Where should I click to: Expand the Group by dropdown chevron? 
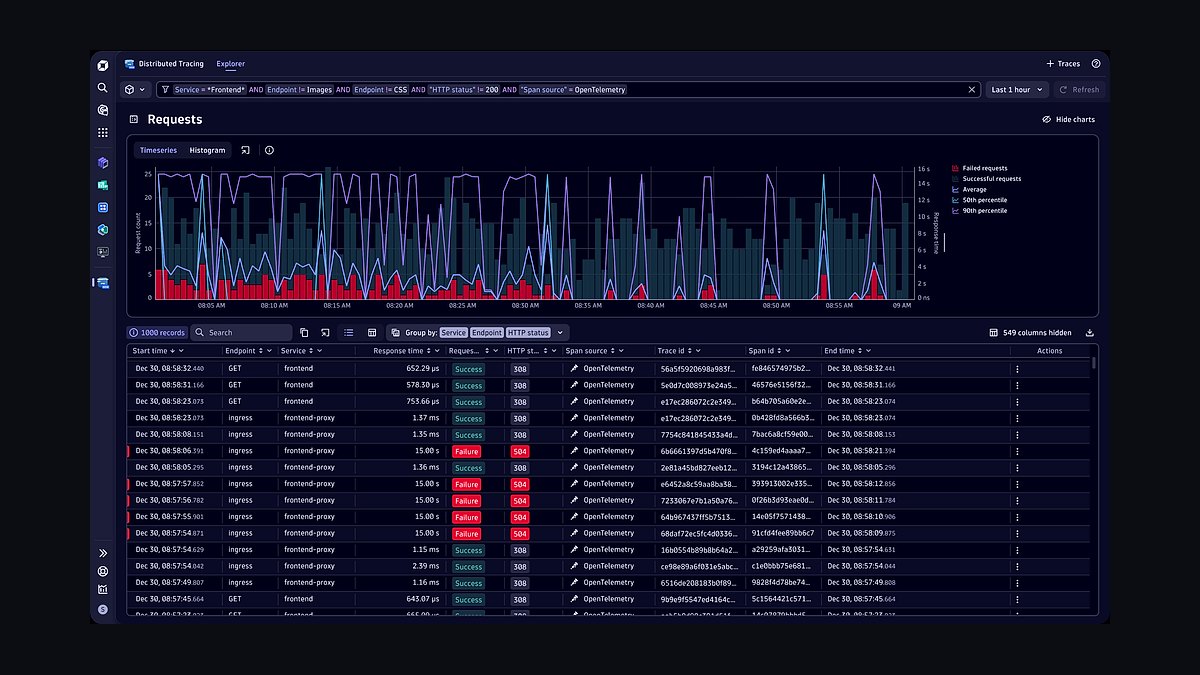click(x=561, y=332)
